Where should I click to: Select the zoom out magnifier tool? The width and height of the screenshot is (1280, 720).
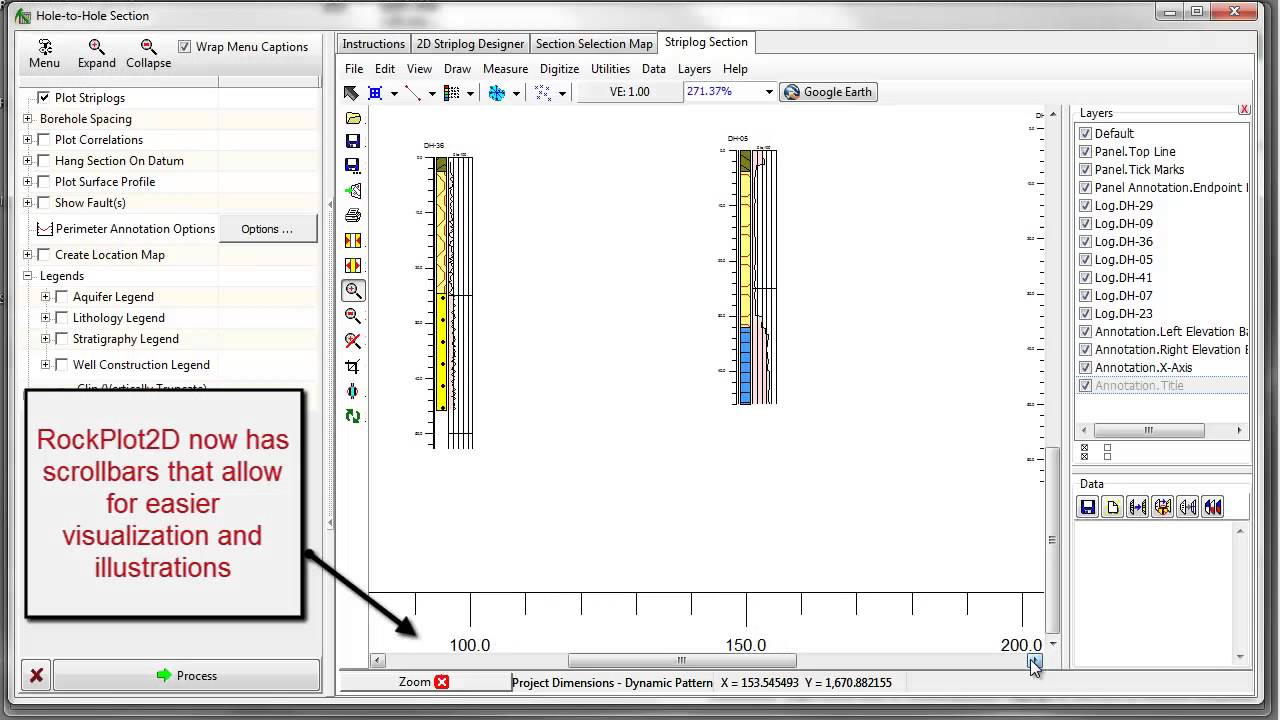(x=353, y=316)
